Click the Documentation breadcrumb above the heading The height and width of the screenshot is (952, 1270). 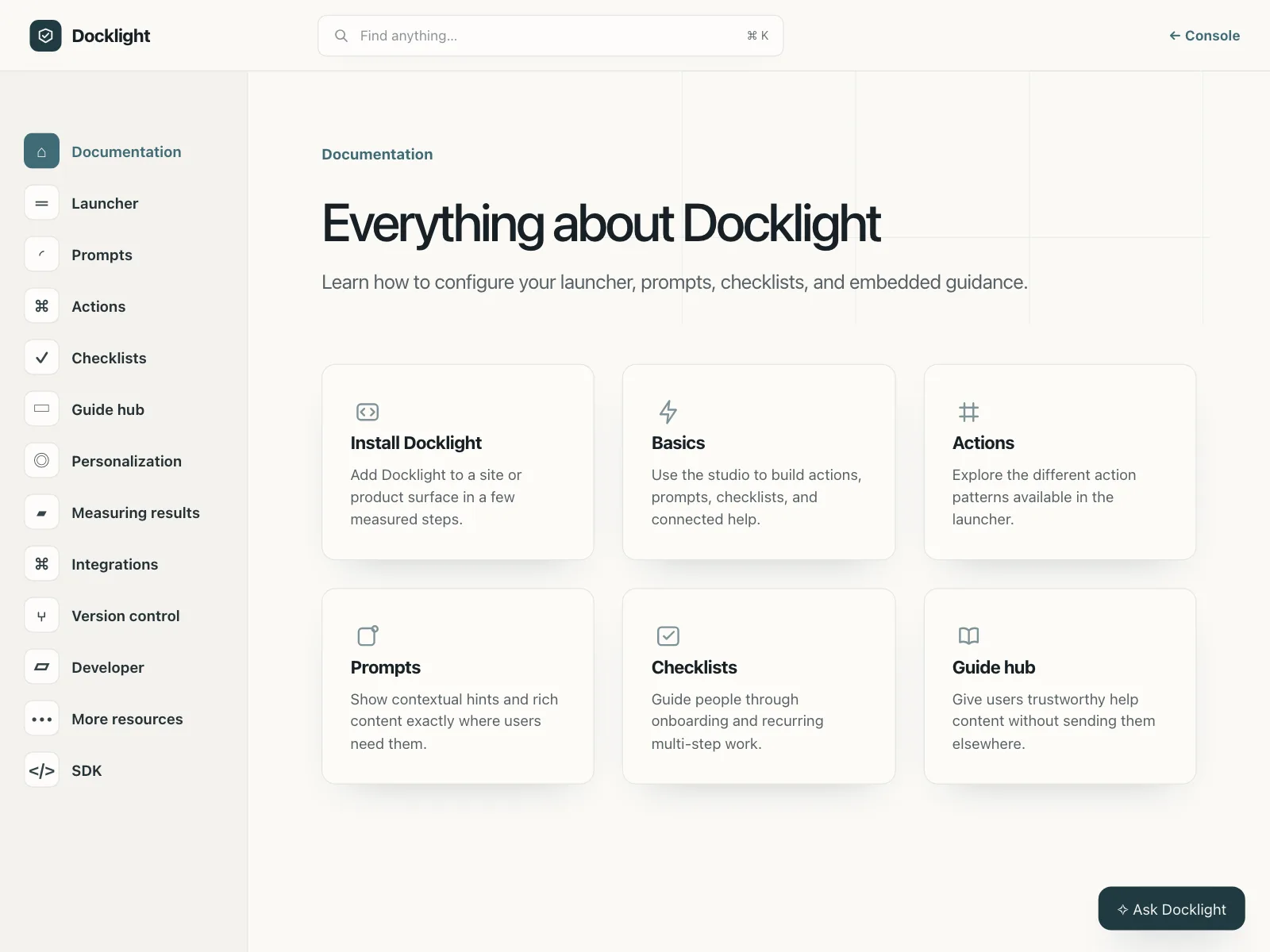click(377, 154)
